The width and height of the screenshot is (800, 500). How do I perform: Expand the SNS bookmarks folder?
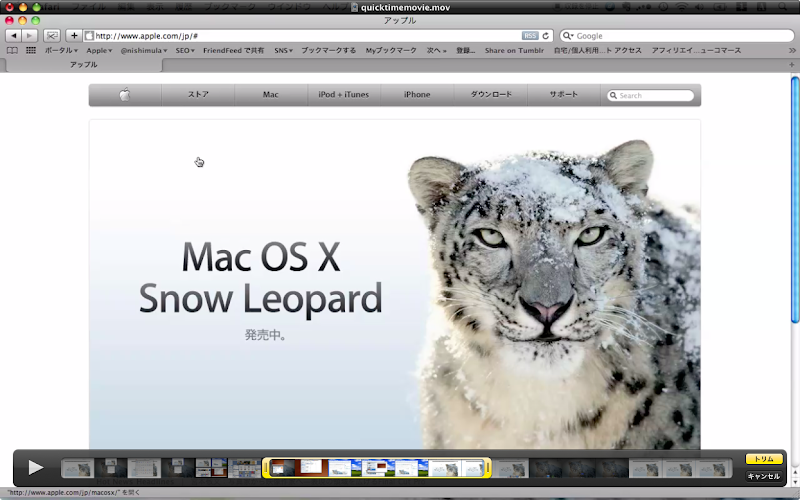[x=283, y=51]
